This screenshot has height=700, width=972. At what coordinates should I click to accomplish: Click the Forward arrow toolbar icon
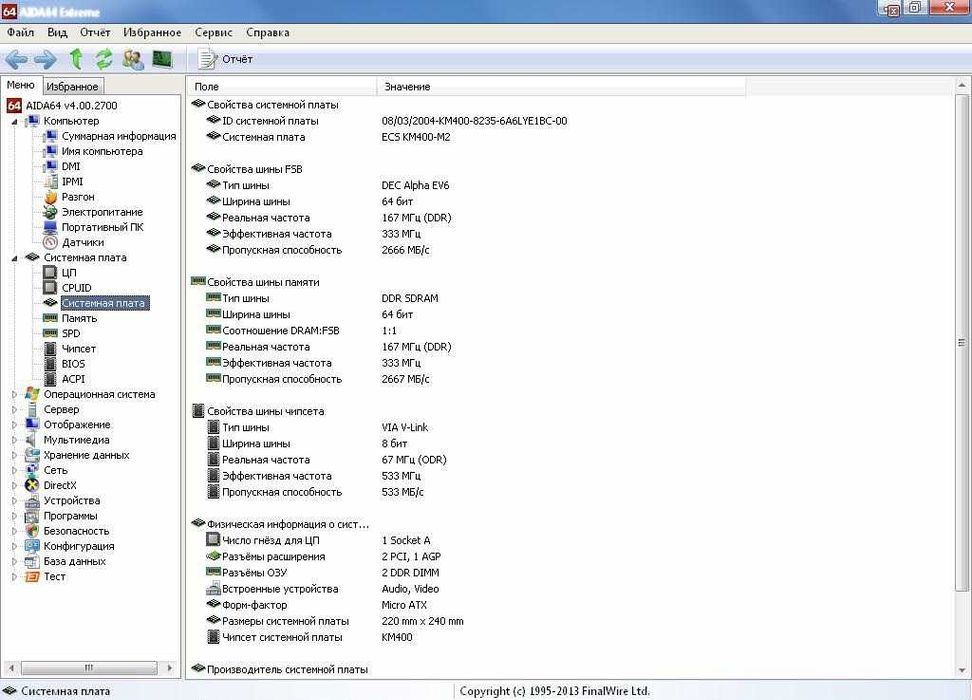tap(45, 60)
